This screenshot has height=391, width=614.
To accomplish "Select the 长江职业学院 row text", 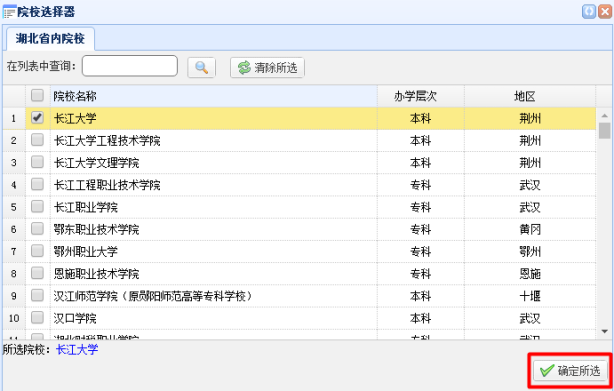I will pos(85,207).
